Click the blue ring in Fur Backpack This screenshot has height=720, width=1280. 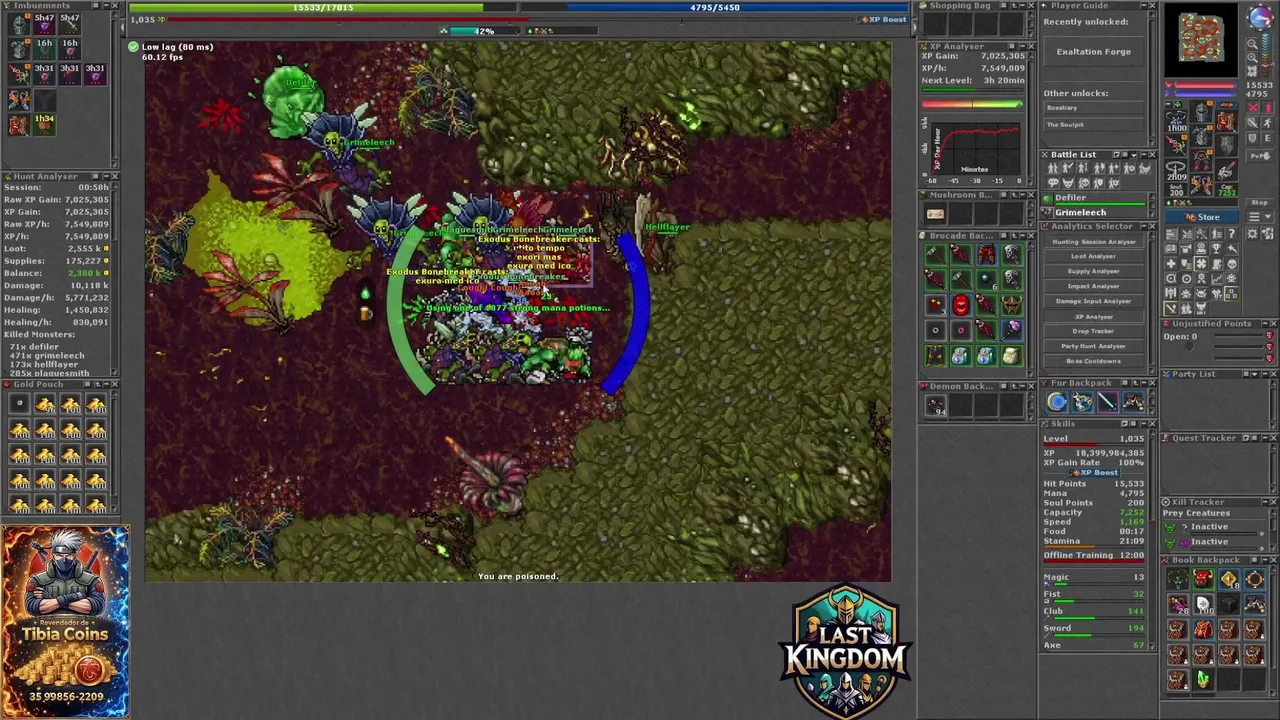click(x=1057, y=402)
